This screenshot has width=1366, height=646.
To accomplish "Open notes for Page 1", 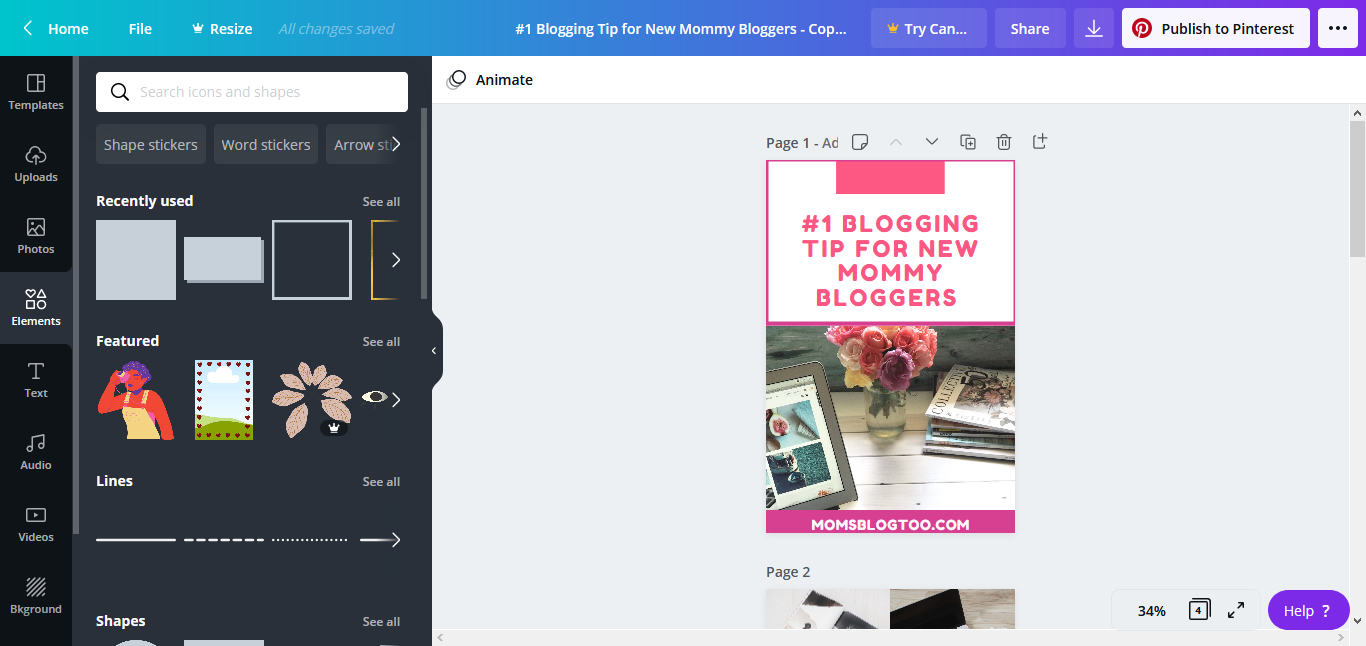I will point(860,142).
